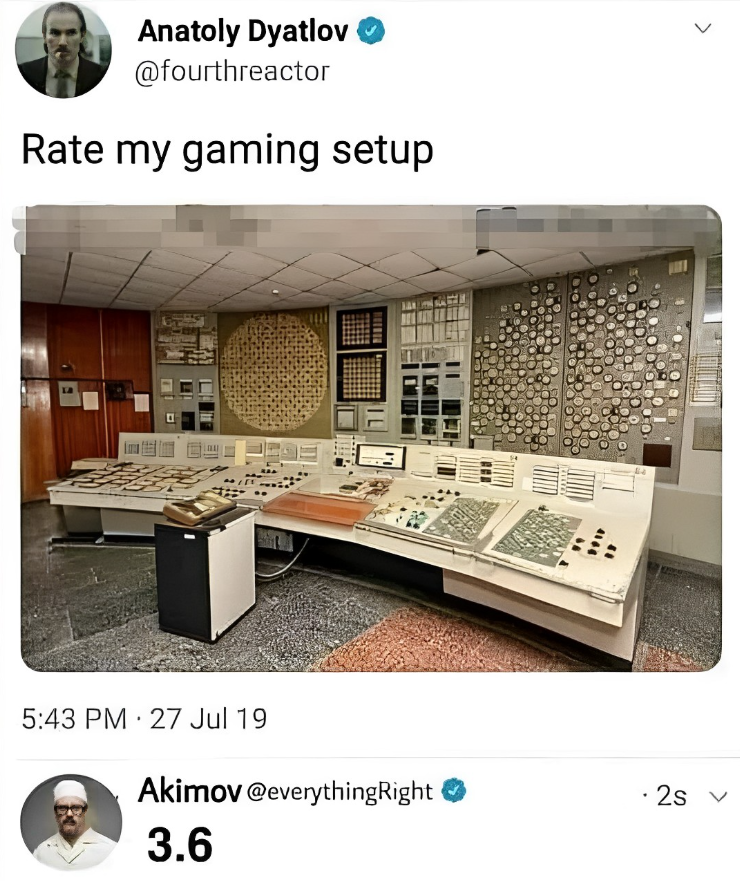Click the circular reactor core display panel
Image resolution: width=740 pixels, height=881 pixels.
coord(274,371)
